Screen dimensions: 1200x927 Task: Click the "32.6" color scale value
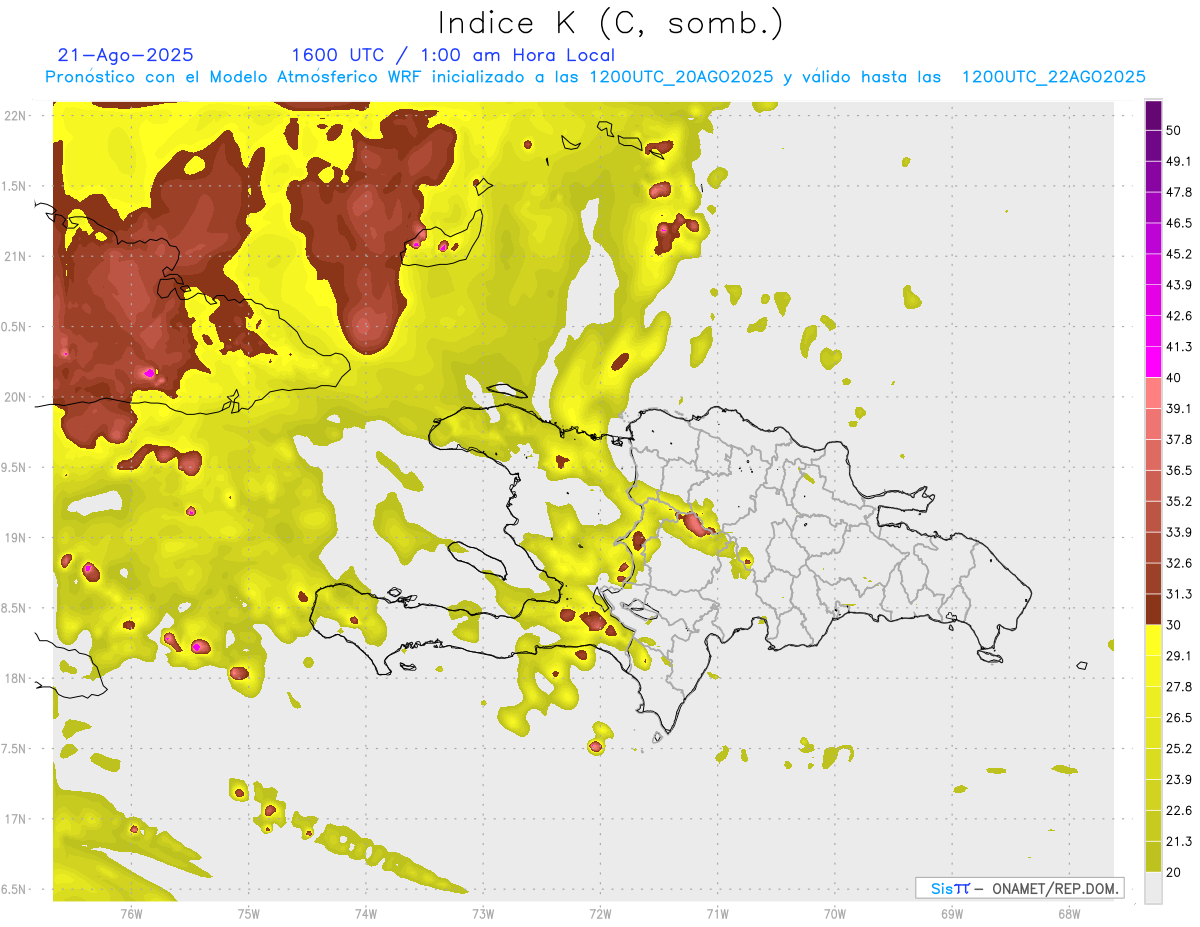(1179, 563)
